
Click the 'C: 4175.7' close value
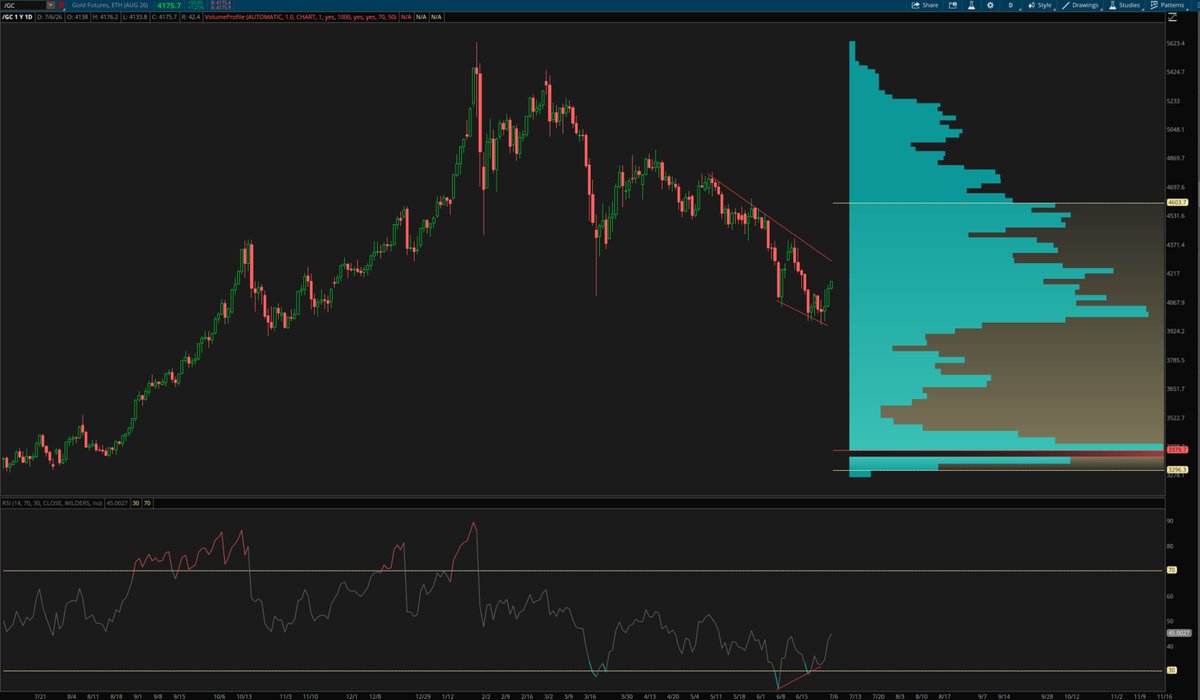point(164,17)
